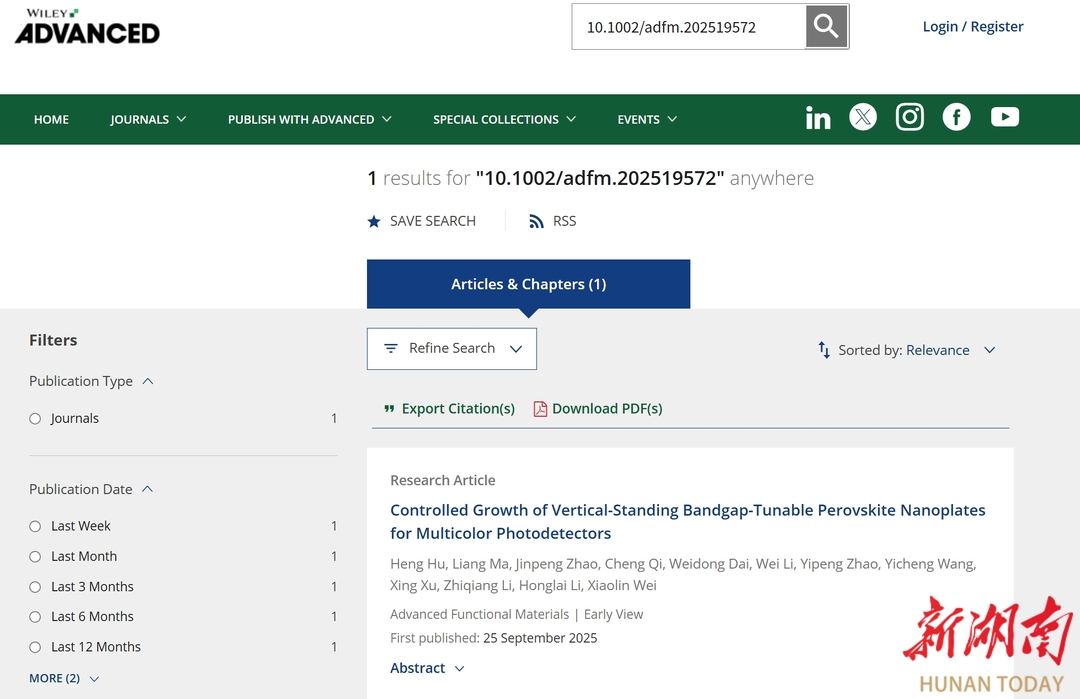Switch to Articles & Chapters tab
This screenshot has height=699, width=1080.
528,284
